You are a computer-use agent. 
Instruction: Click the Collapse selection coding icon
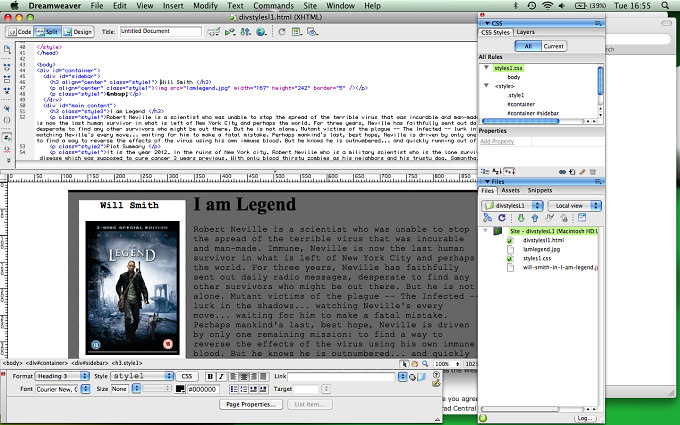point(7,79)
